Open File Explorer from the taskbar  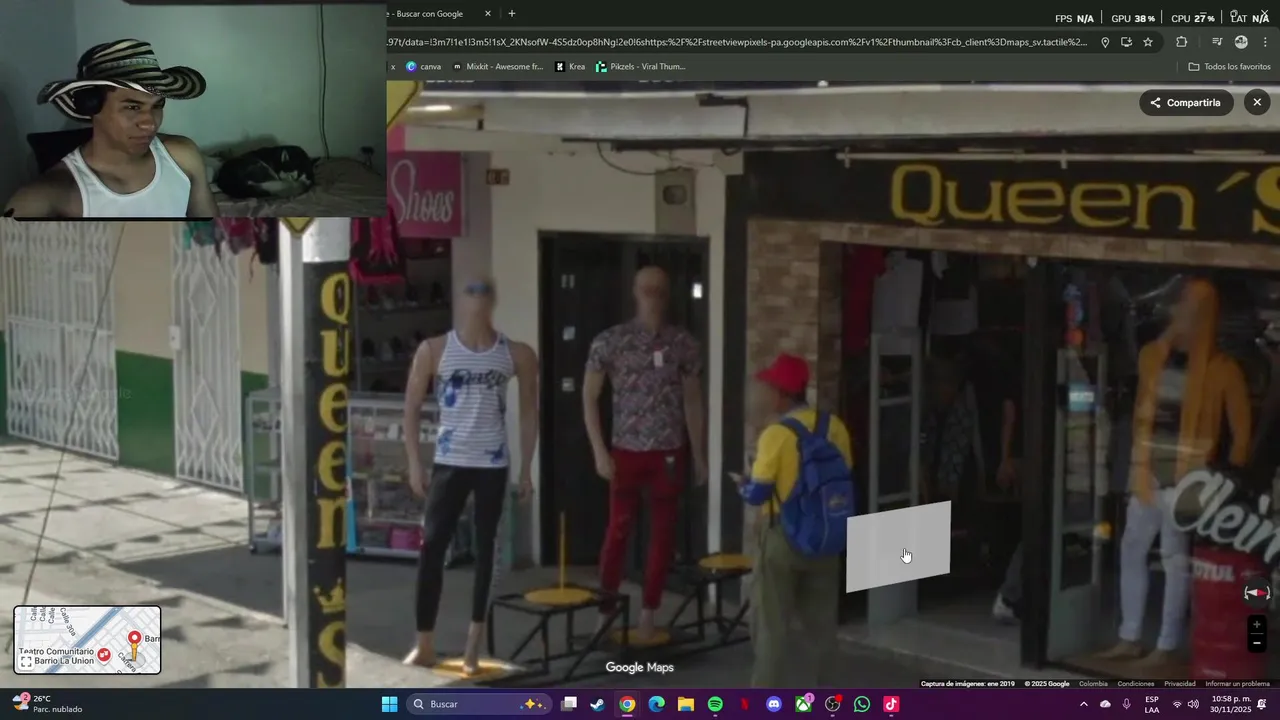(x=685, y=704)
